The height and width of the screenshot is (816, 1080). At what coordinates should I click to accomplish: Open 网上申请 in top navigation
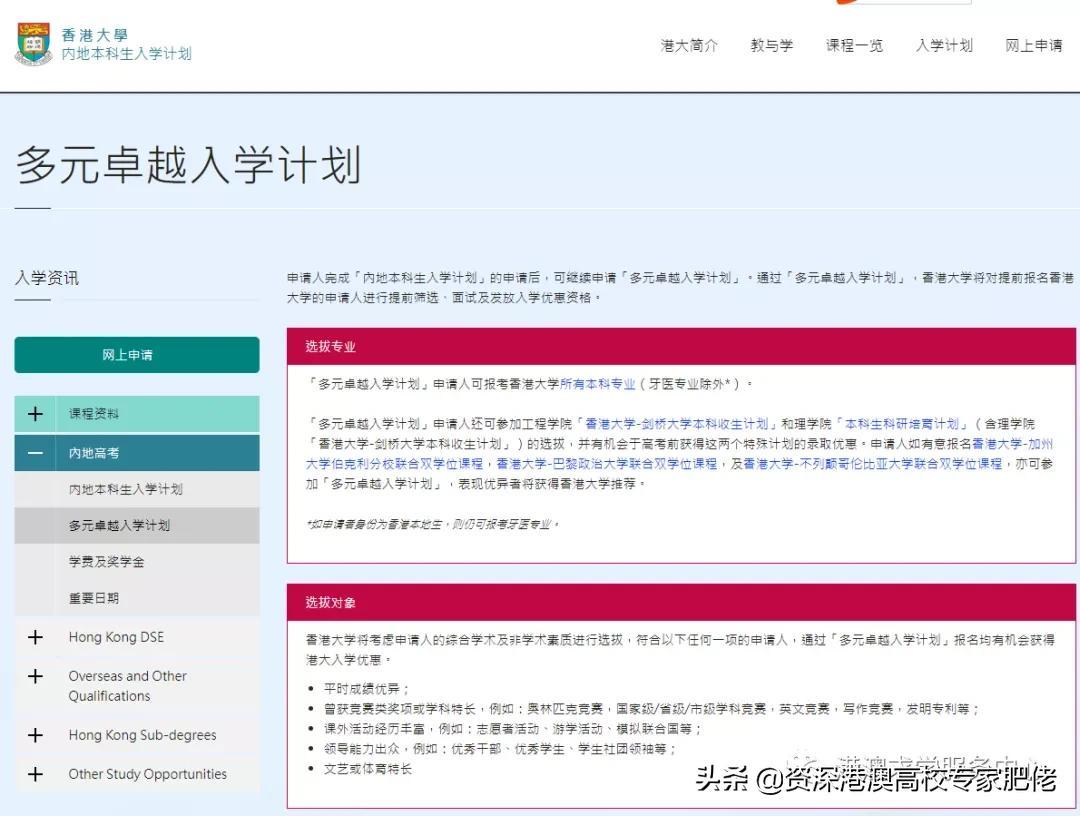pyautogui.click(x=1033, y=45)
